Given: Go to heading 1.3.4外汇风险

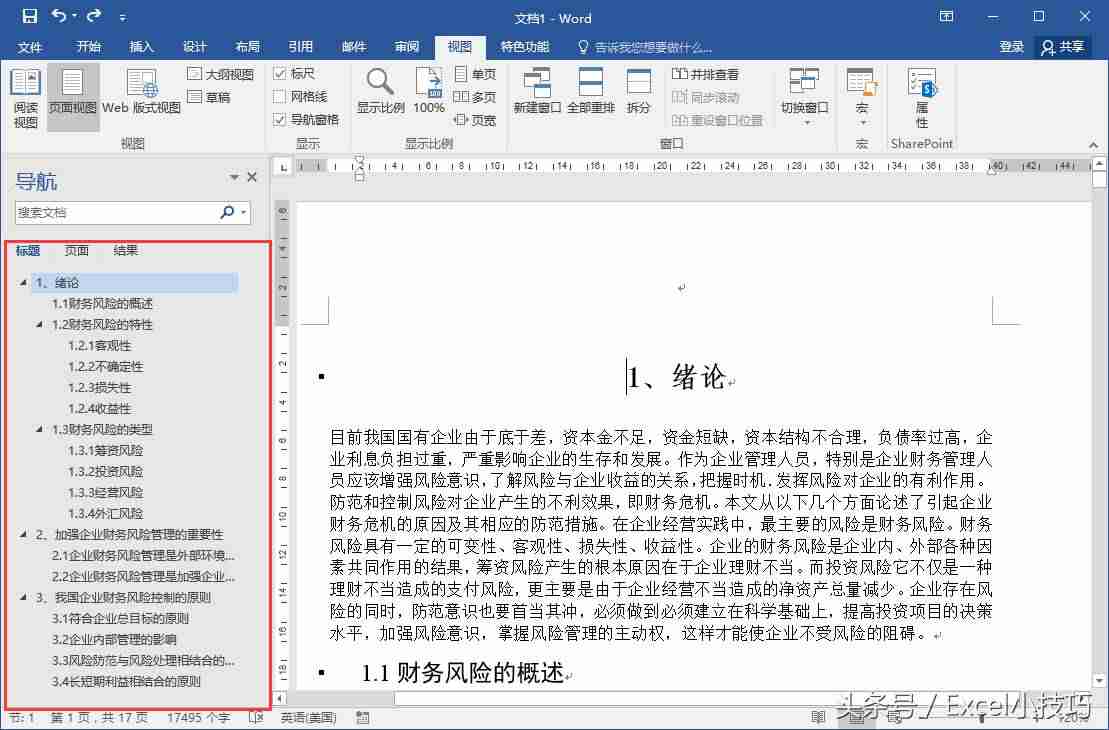Looking at the screenshot, I should [x=105, y=513].
